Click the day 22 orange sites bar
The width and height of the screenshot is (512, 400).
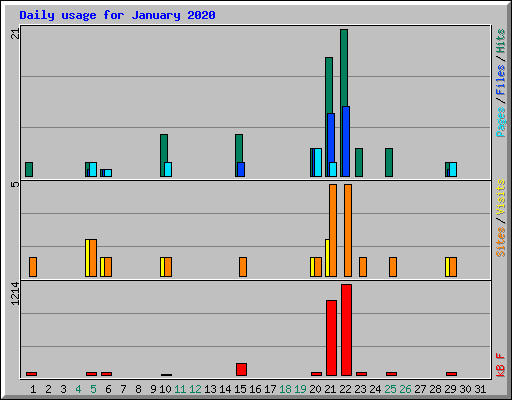348,230
